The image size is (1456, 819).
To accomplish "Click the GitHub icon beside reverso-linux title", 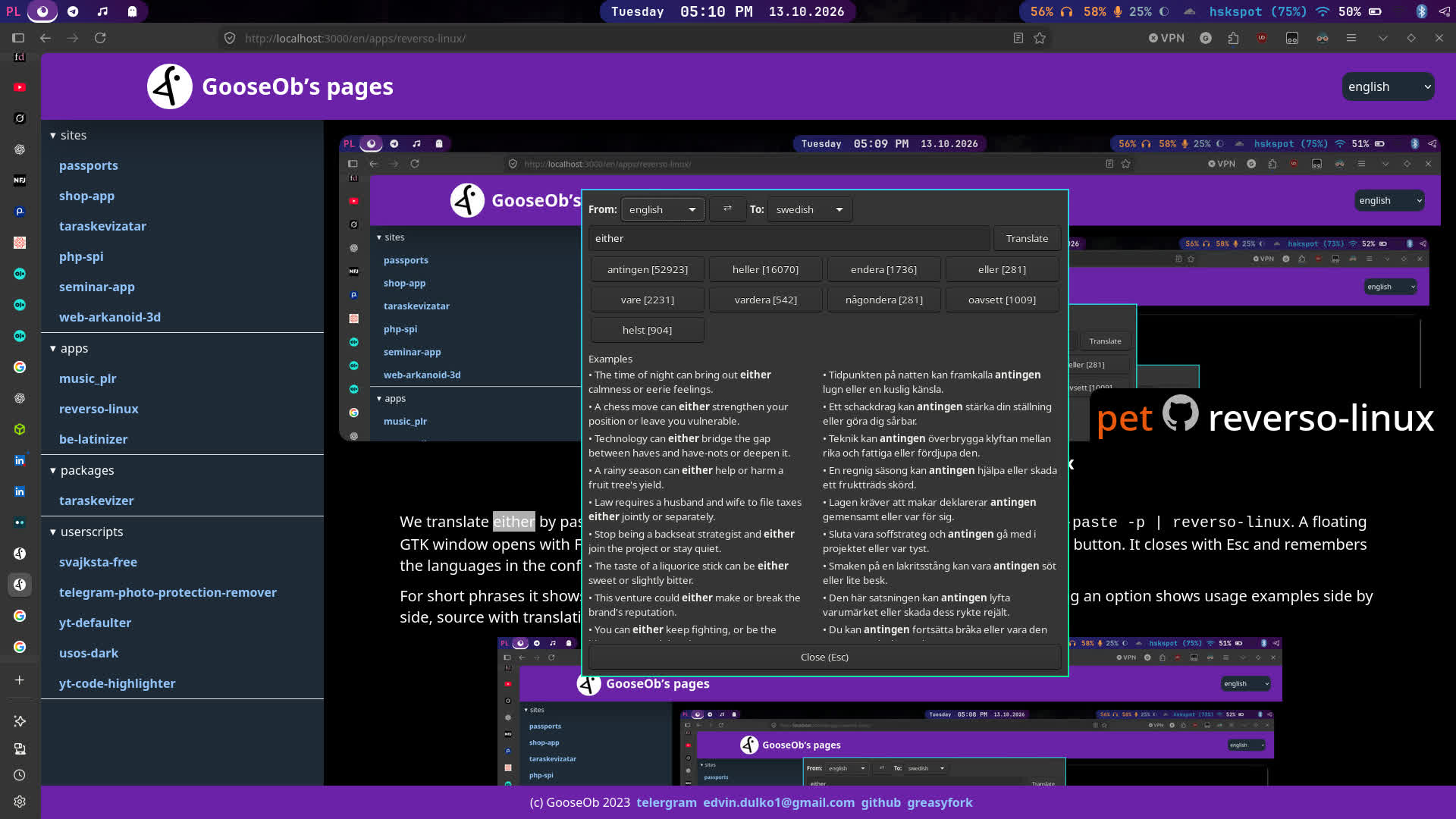I will tap(1181, 413).
